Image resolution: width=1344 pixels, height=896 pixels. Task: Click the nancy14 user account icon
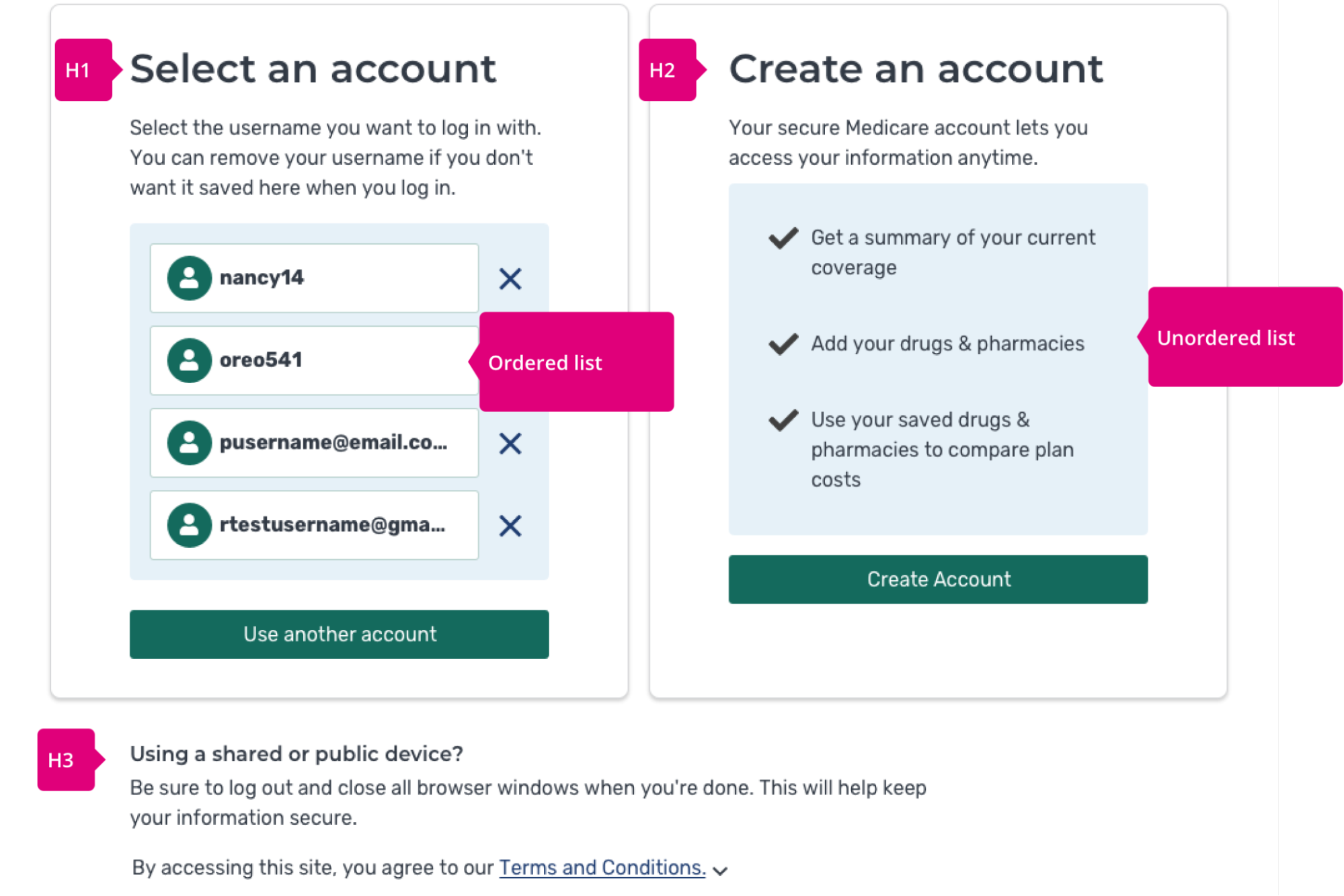click(x=189, y=278)
